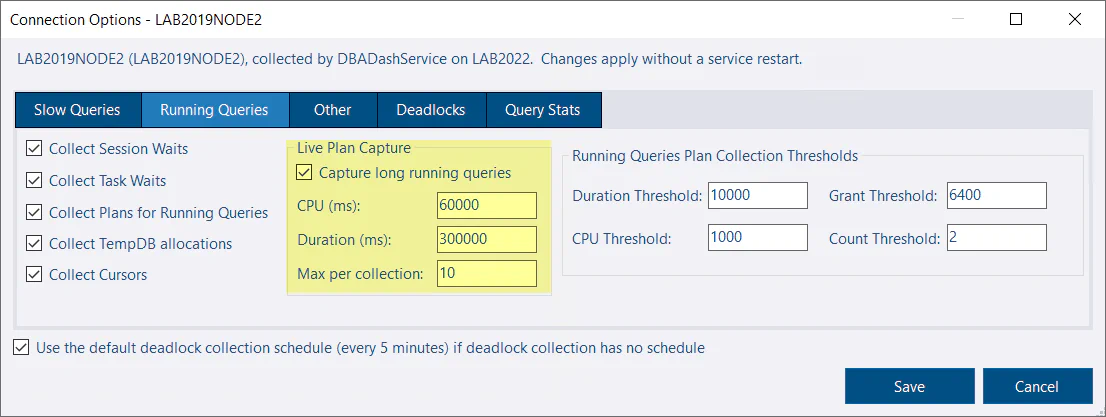
Task: Click the Duration (ms) field showing 300000
Action: [x=487, y=239]
